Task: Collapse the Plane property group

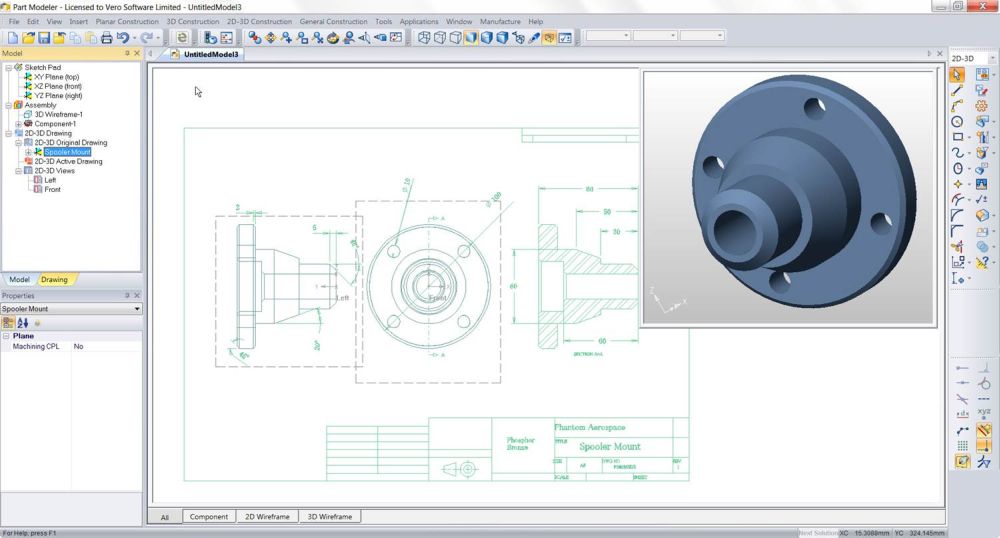Action: [6, 335]
